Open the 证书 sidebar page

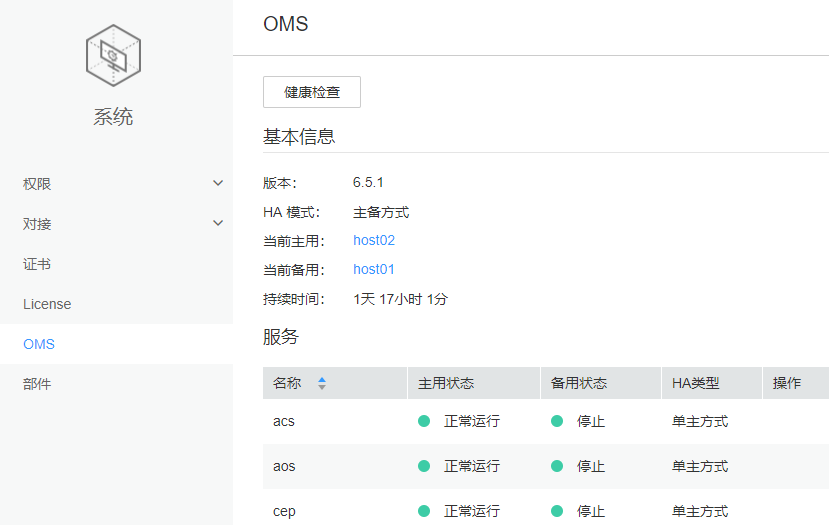37,264
